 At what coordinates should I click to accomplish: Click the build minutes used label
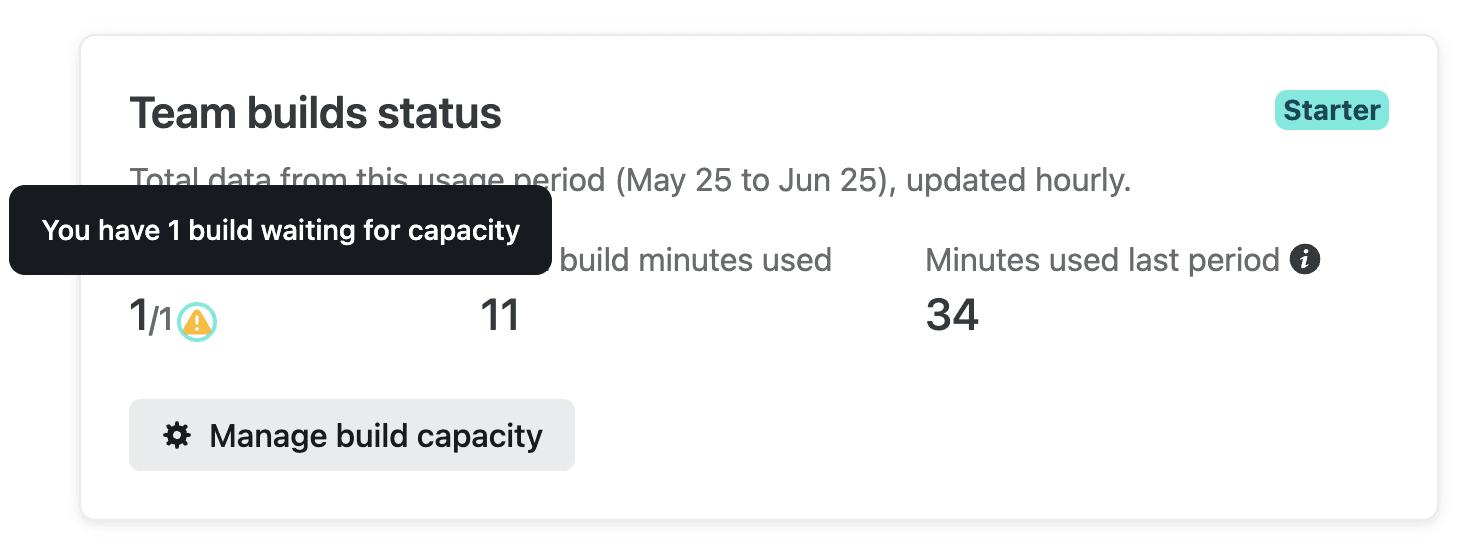(x=695, y=261)
